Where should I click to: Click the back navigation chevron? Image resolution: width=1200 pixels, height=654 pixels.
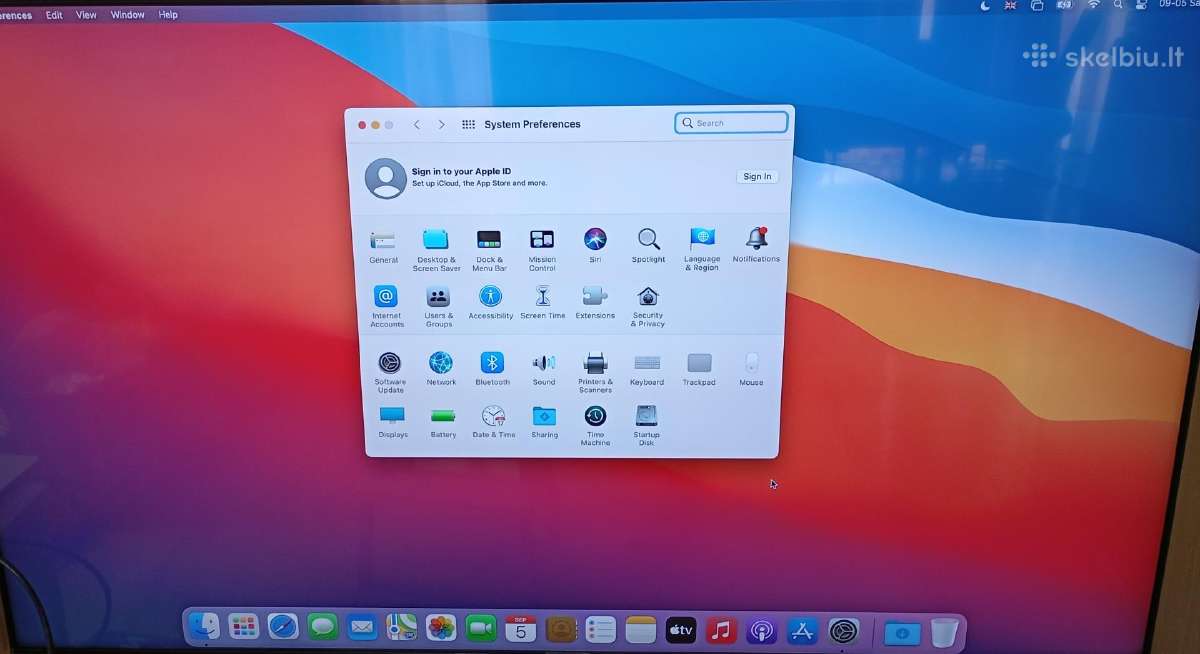click(x=417, y=124)
